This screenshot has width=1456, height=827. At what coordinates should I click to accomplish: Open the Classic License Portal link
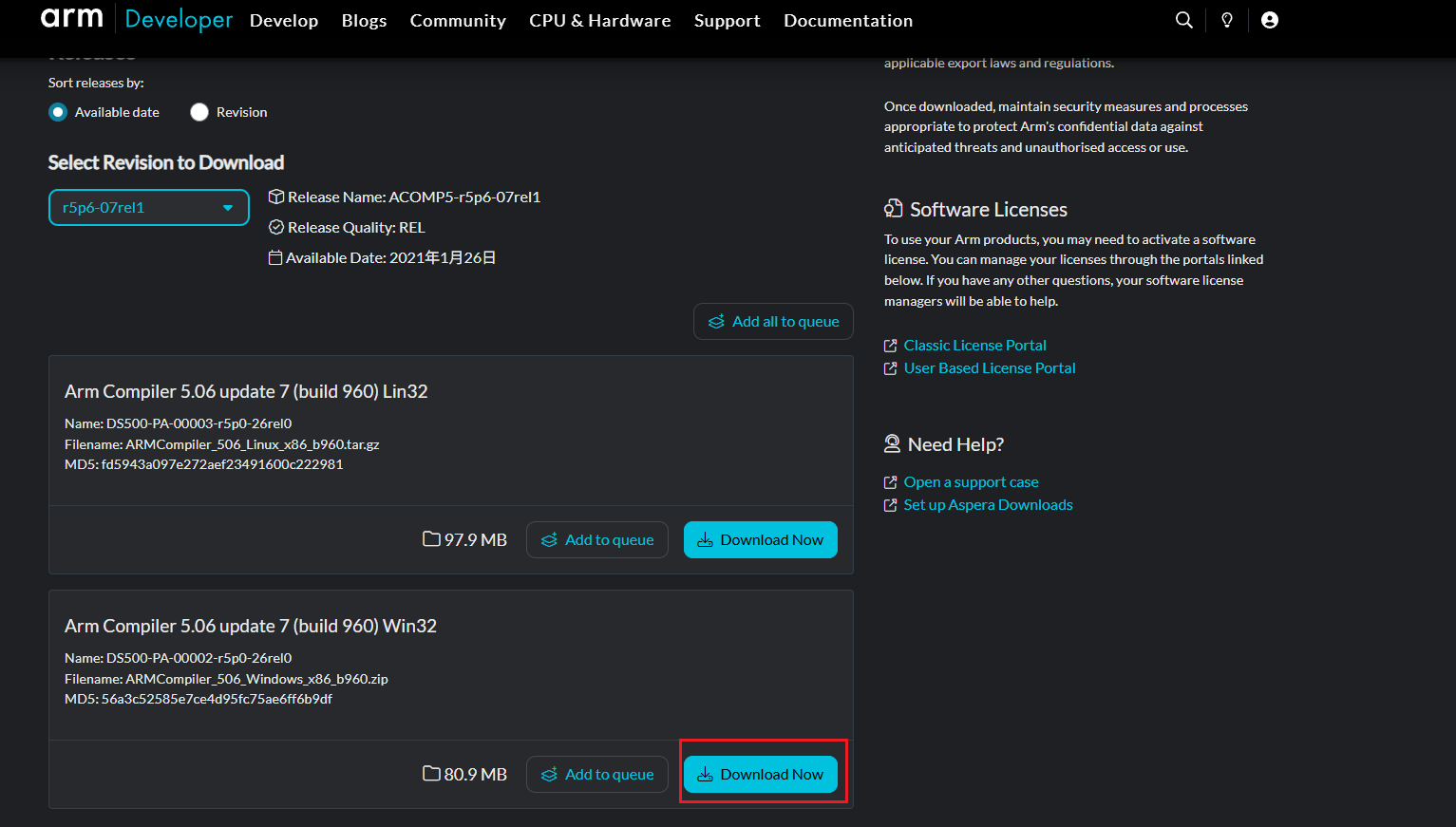[x=975, y=346]
